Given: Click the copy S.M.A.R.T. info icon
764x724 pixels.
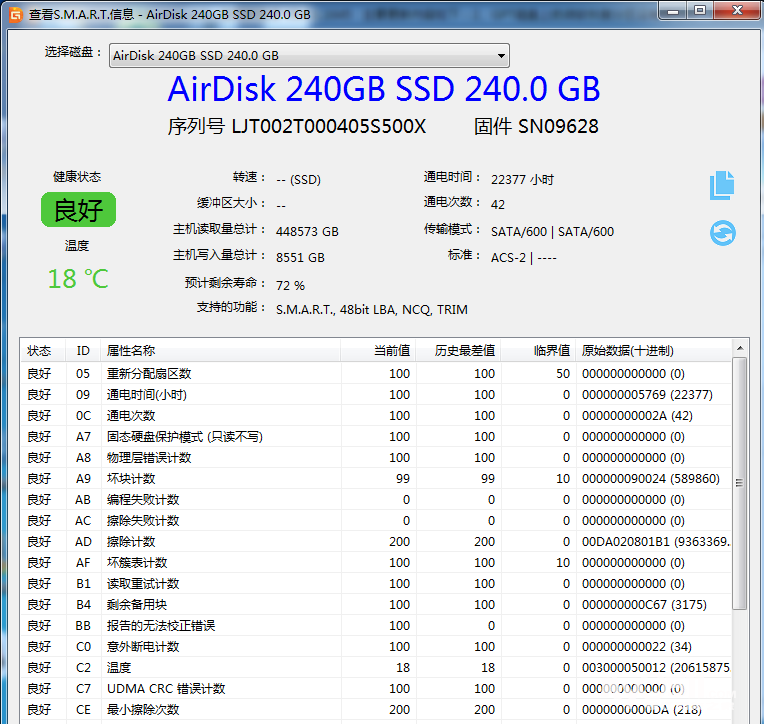Looking at the screenshot, I should [x=722, y=185].
